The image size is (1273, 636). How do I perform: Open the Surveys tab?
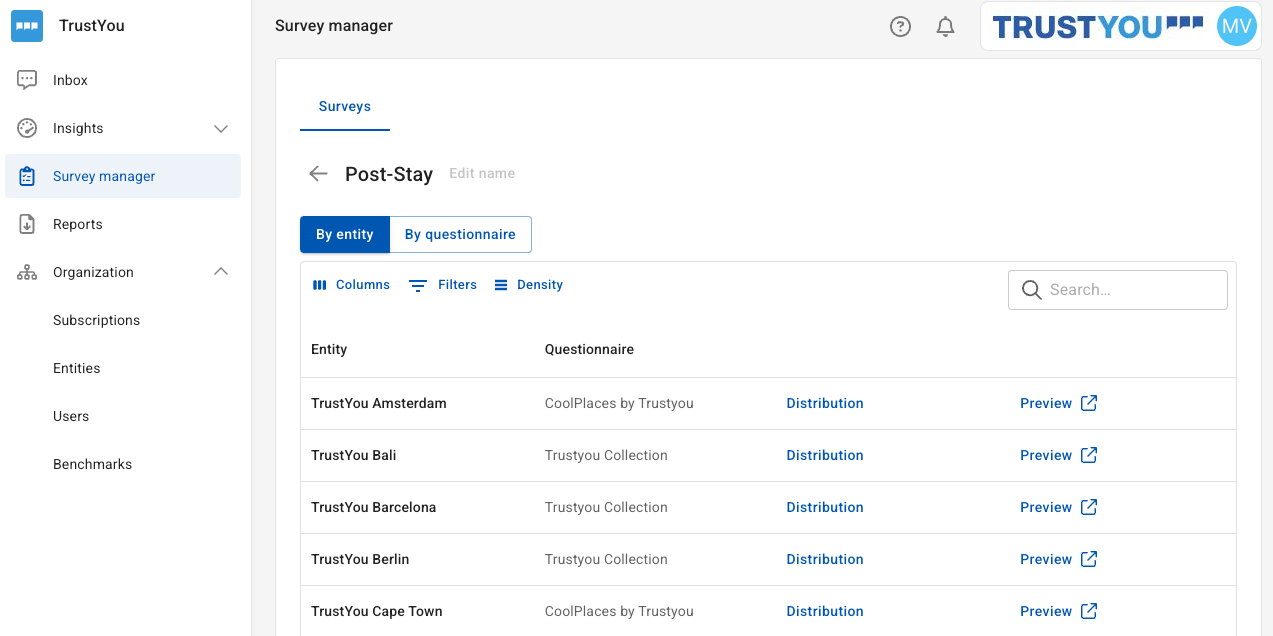(x=345, y=107)
